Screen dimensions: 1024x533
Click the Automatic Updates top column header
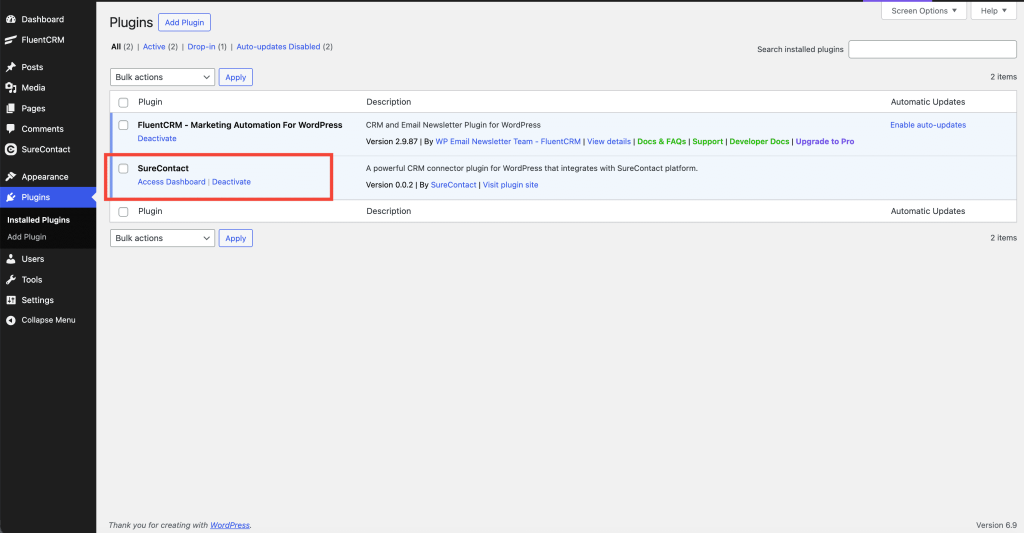[927, 102]
